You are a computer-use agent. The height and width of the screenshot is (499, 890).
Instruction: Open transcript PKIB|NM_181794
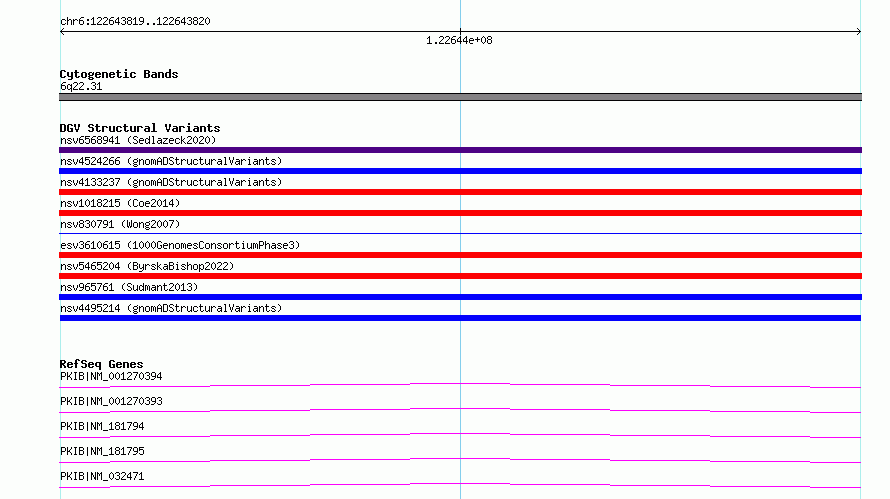pos(102,426)
